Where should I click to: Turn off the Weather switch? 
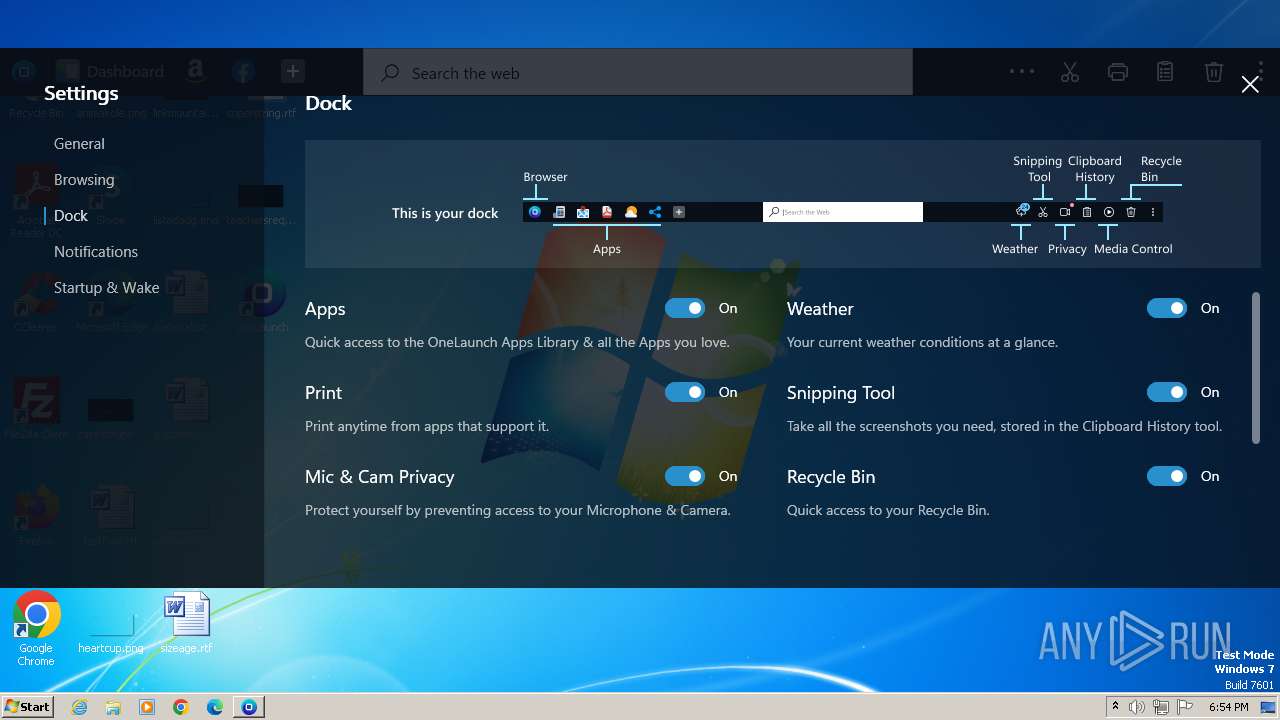(1167, 308)
